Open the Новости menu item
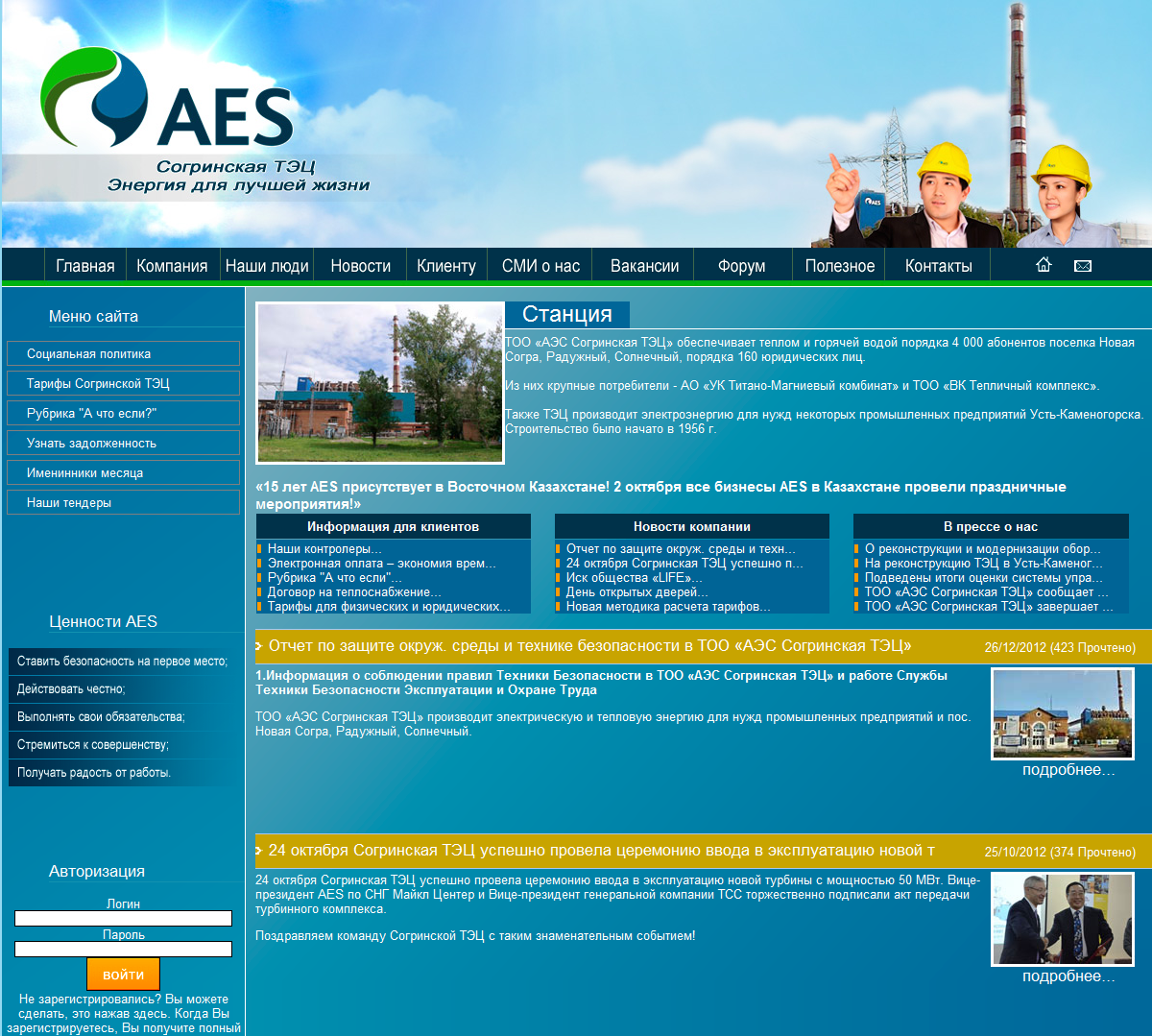 click(x=361, y=266)
